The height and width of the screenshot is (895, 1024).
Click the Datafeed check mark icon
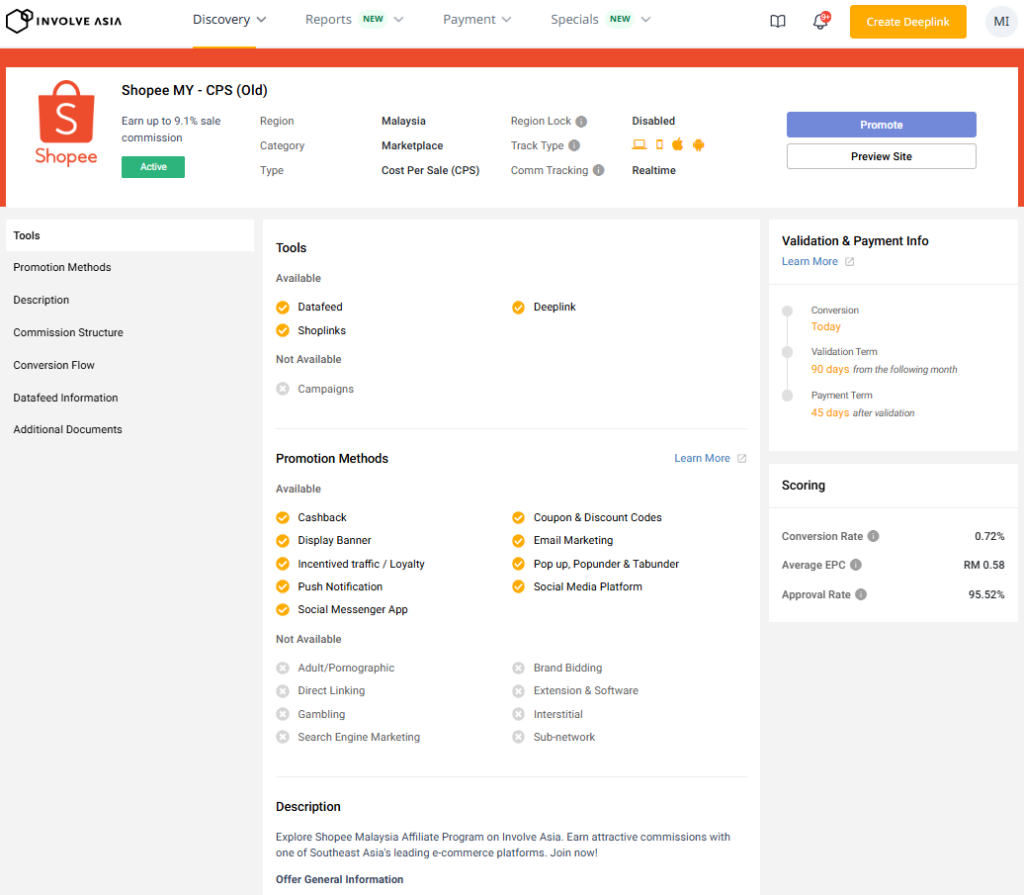click(283, 307)
